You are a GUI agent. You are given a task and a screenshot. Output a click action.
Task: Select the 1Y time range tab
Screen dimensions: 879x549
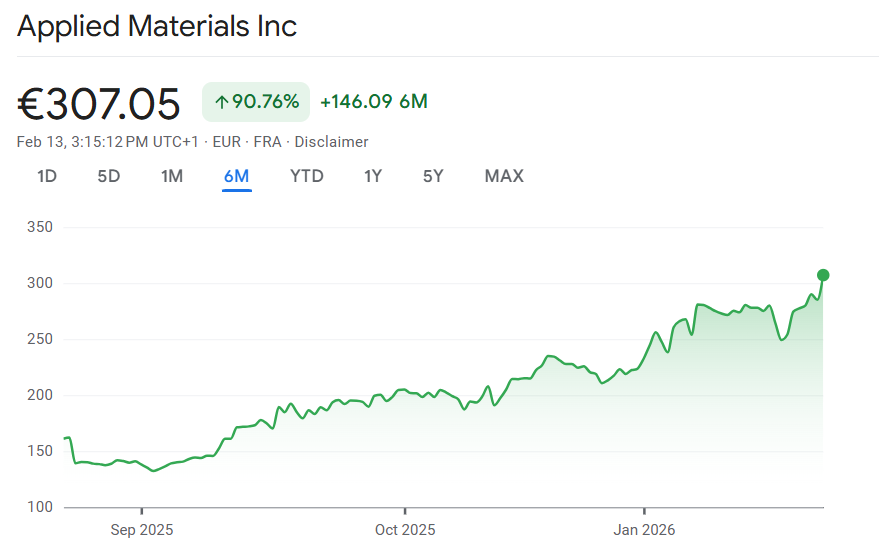pyautogui.click(x=373, y=177)
